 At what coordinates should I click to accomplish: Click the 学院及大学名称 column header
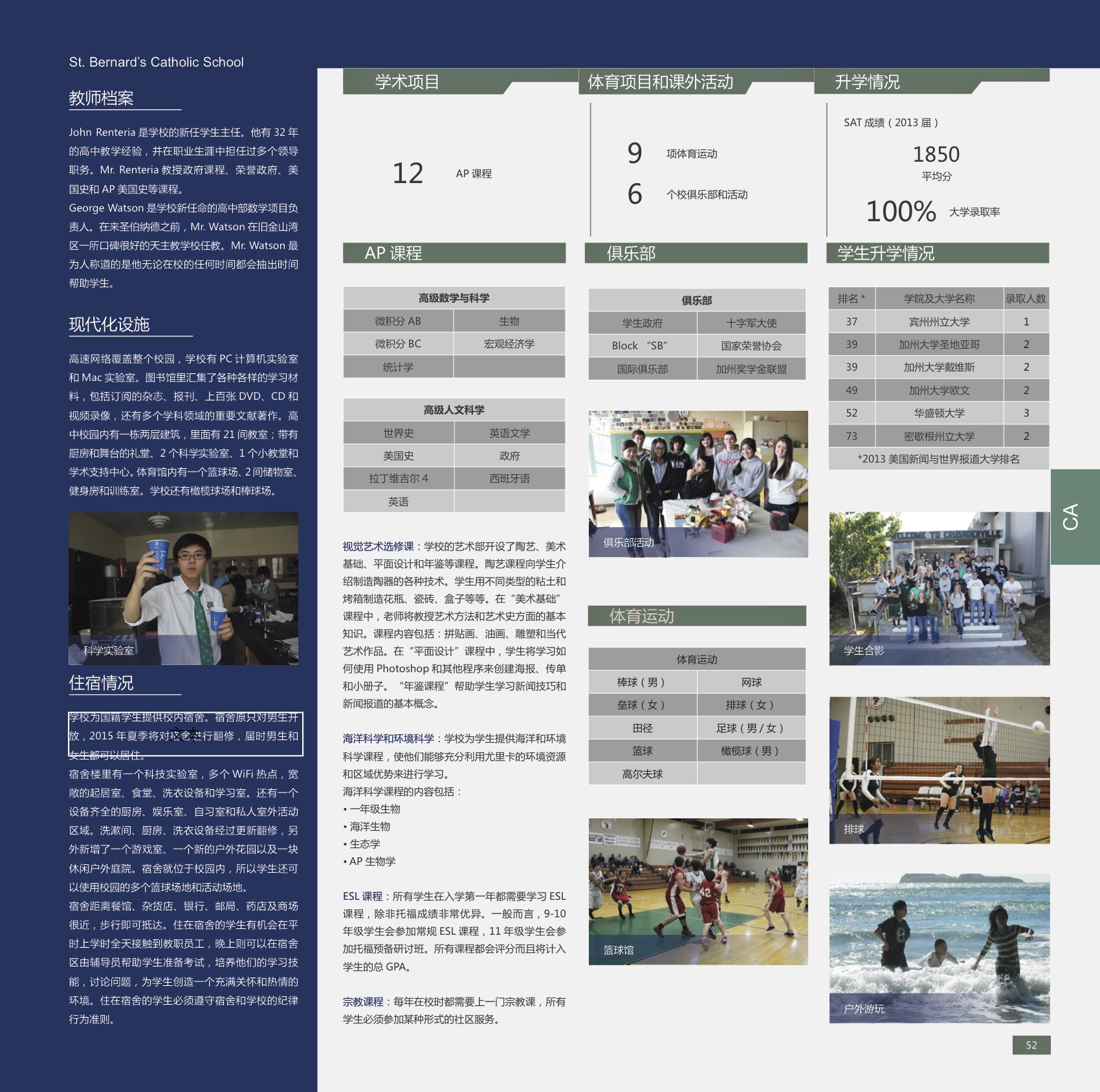pos(939,298)
